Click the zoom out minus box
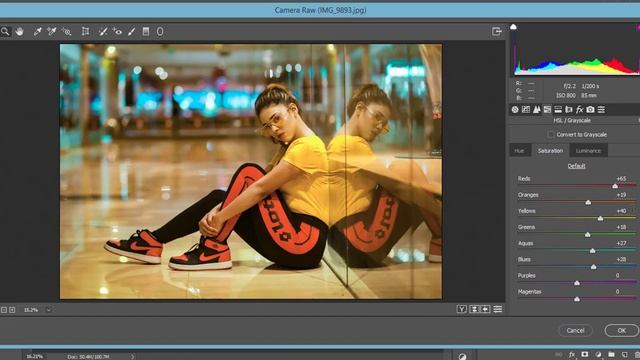This screenshot has height=360, width=640. click(4, 310)
